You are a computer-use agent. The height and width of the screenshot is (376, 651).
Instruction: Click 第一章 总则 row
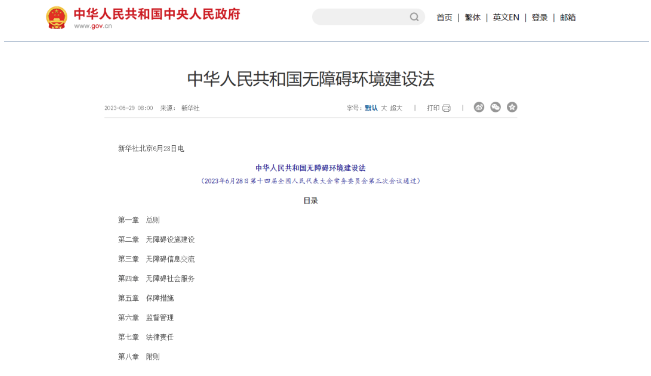point(139,220)
